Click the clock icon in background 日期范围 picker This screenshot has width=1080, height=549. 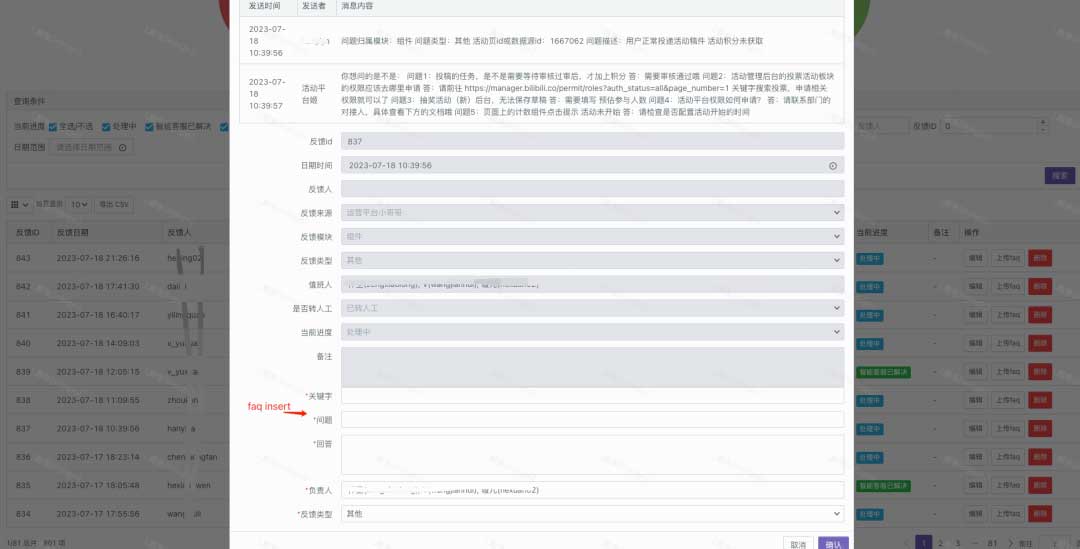[x=123, y=147]
